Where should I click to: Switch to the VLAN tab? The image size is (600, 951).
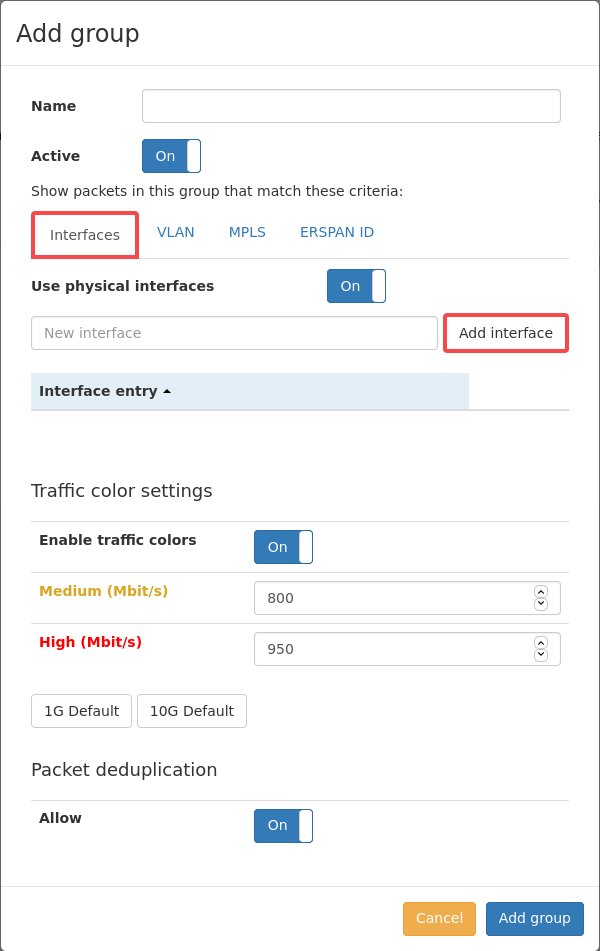(x=175, y=232)
